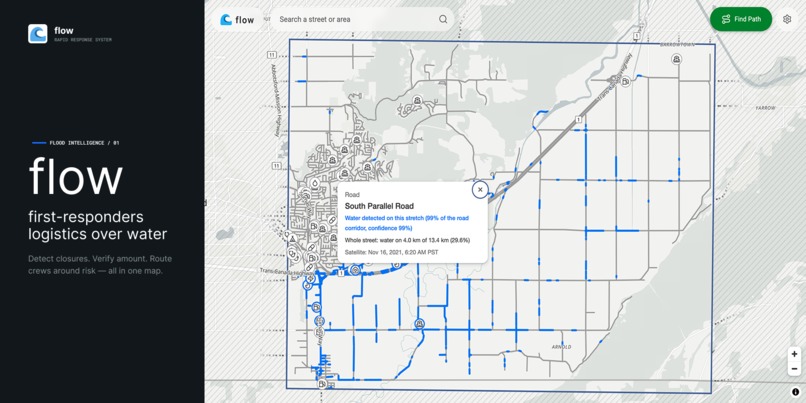Click the magnifier icon in the search bar
The width and height of the screenshot is (806, 403).
[443, 19]
